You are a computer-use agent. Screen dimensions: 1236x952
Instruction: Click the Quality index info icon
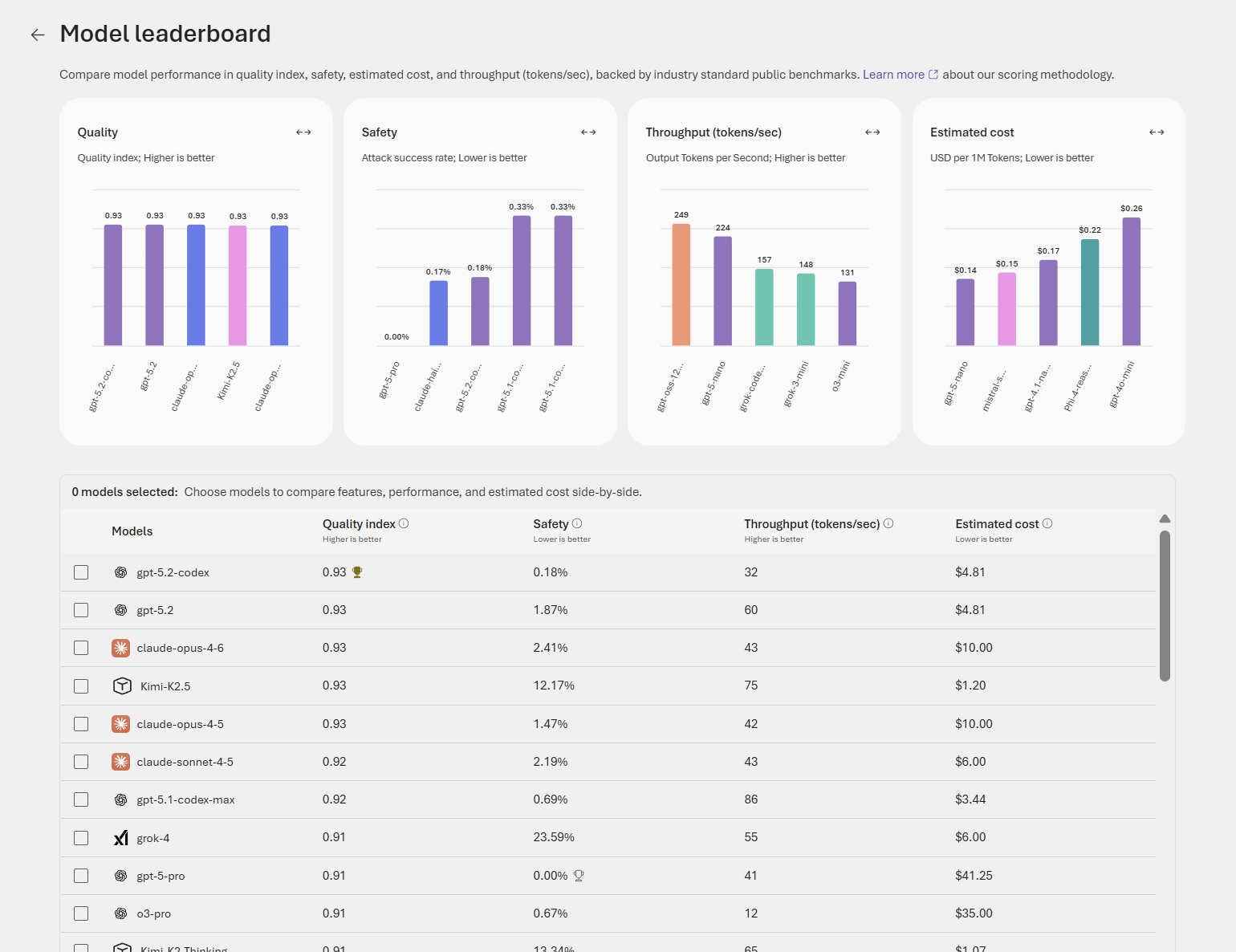pyautogui.click(x=404, y=523)
